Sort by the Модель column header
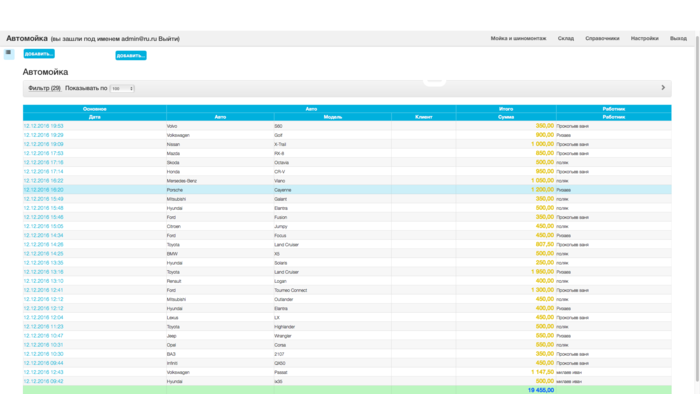The image size is (700, 394). [x=333, y=117]
